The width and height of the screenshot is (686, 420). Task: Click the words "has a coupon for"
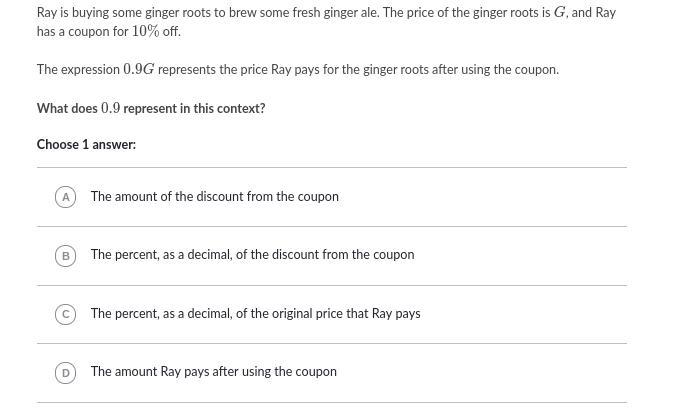pyautogui.click(x=82, y=32)
